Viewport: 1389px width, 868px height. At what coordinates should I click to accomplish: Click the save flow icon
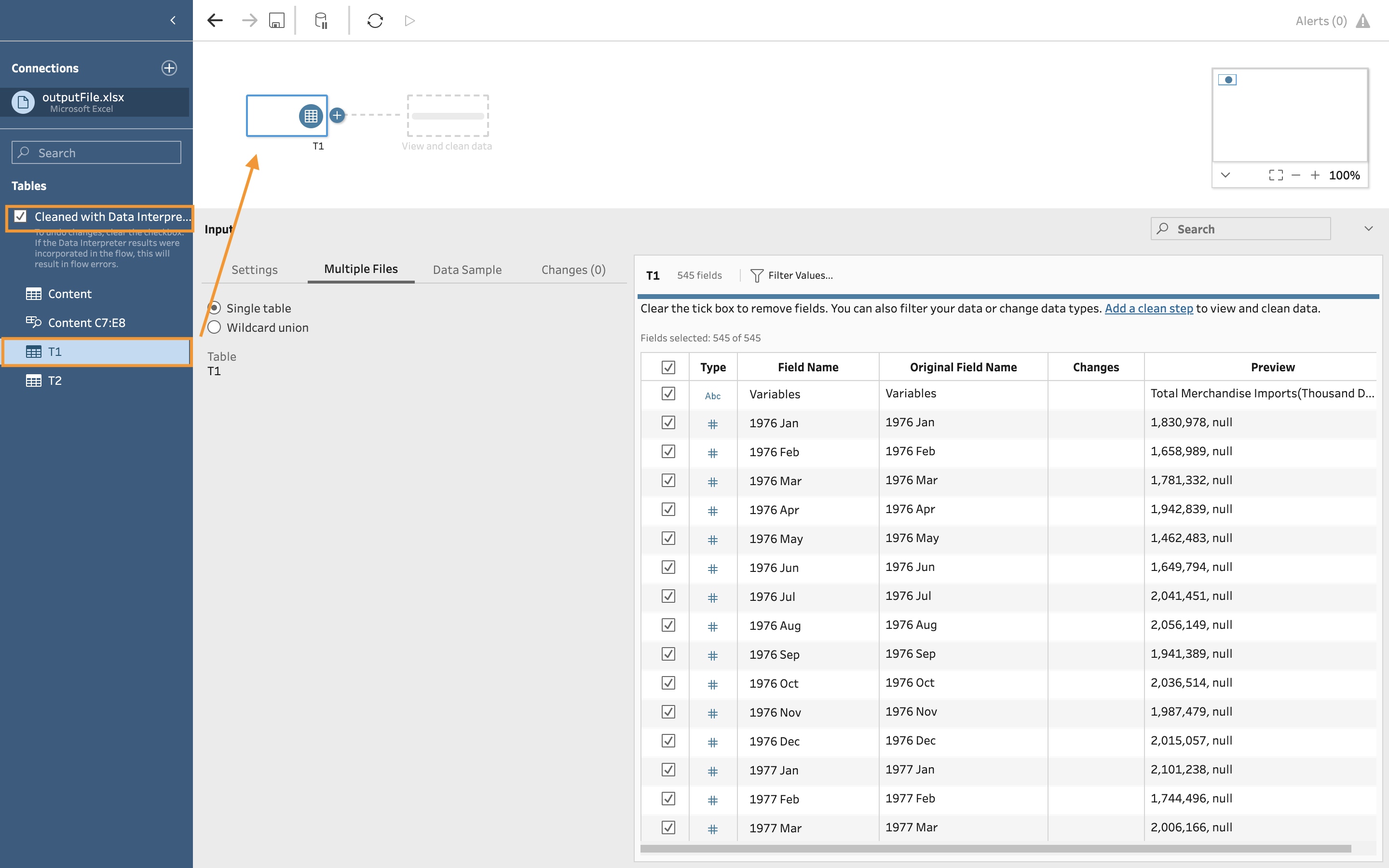(x=277, y=21)
